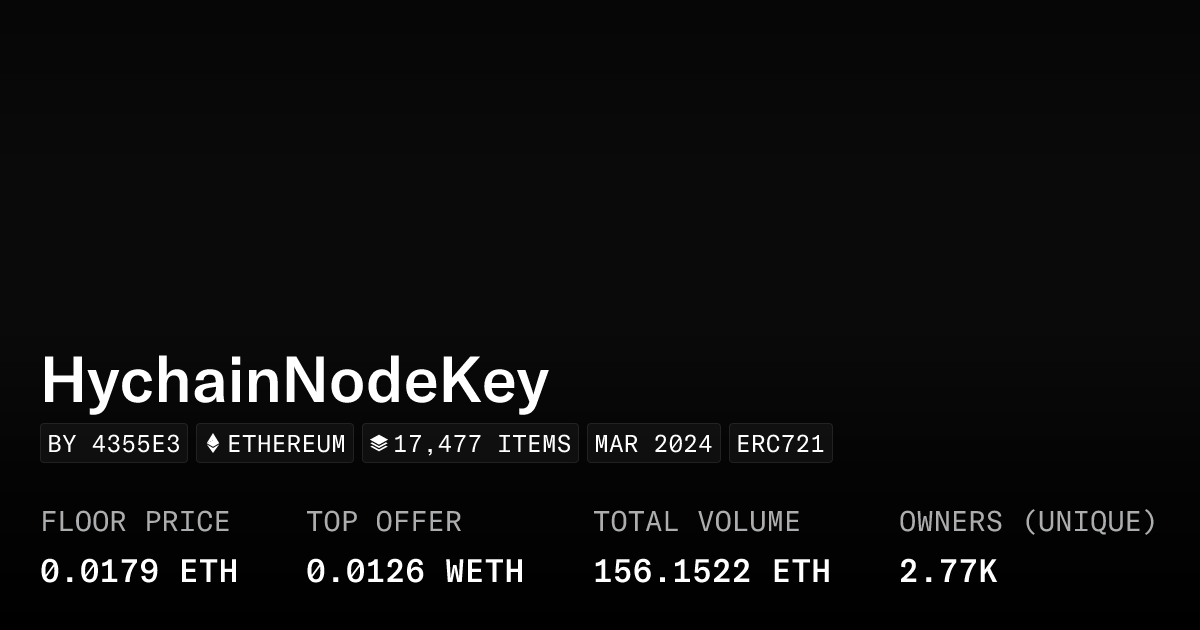
Task: Select the MAR 2024 creation date badge
Action: tap(653, 443)
